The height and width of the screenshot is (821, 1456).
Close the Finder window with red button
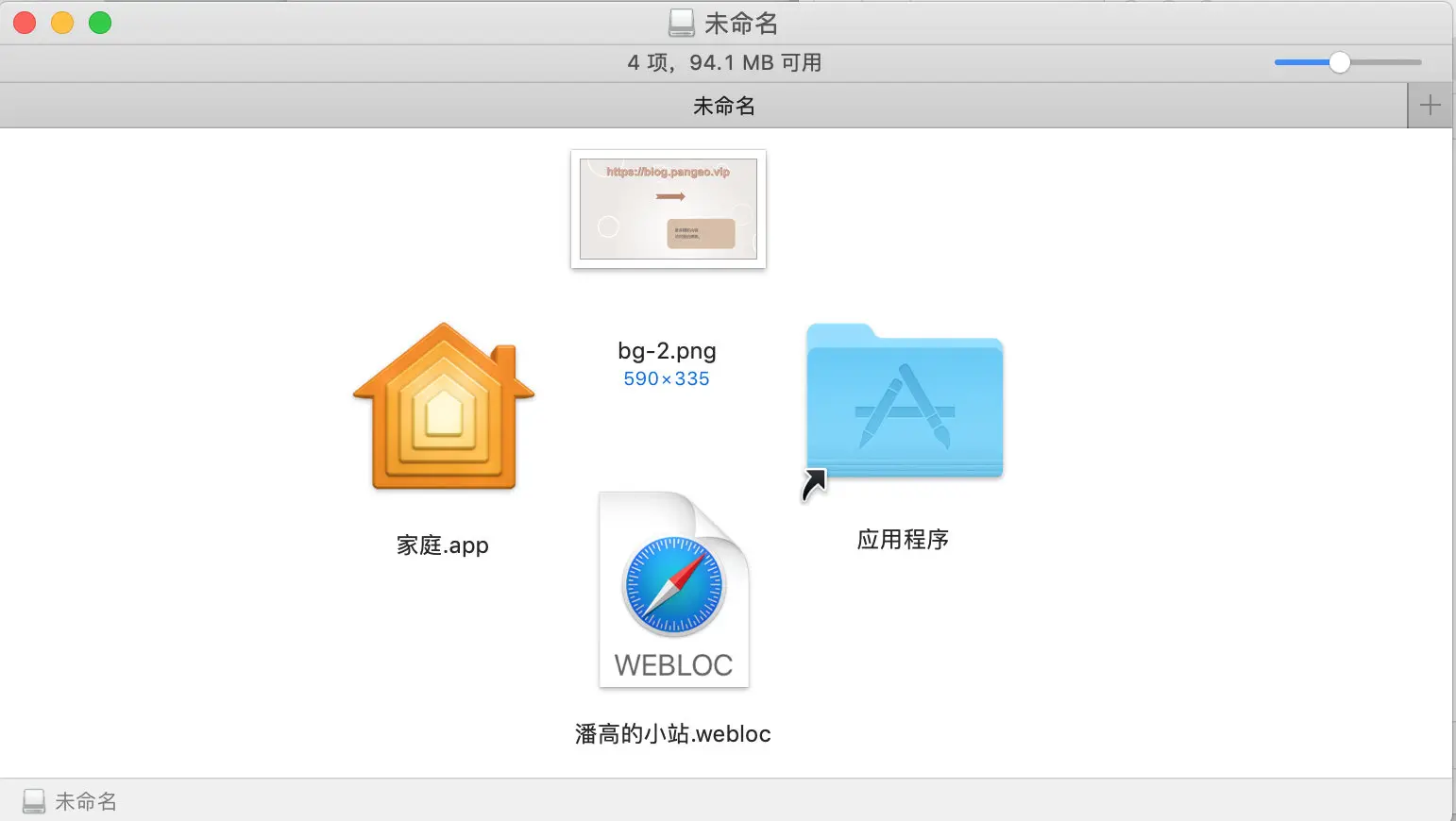[25, 23]
